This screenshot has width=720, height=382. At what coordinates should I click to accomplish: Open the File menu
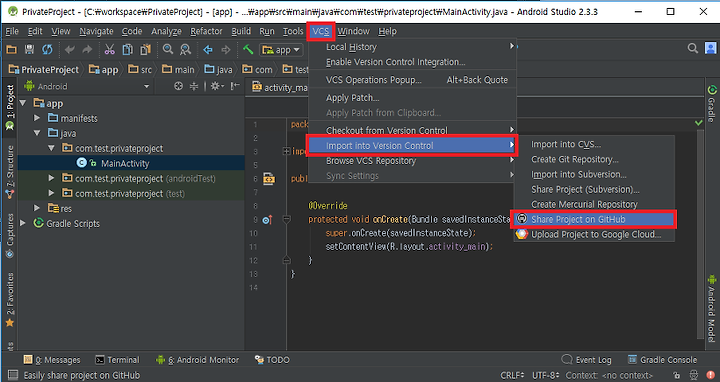point(12,31)
